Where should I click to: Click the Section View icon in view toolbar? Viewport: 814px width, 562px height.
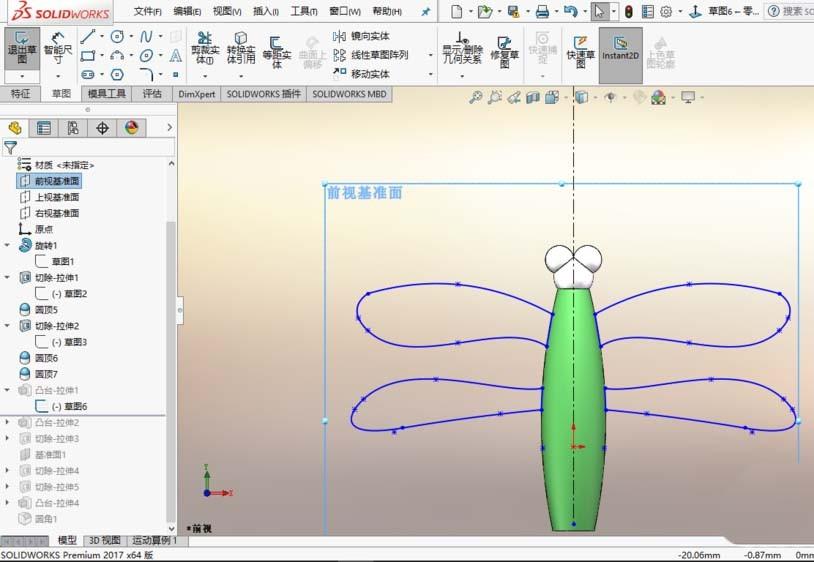[x=533, y=98]
